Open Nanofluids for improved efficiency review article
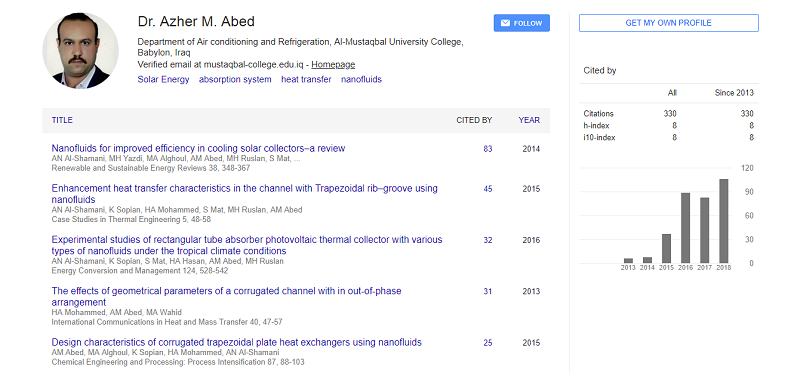Viewport: 800px width, 373px height. tap(198, 148)
